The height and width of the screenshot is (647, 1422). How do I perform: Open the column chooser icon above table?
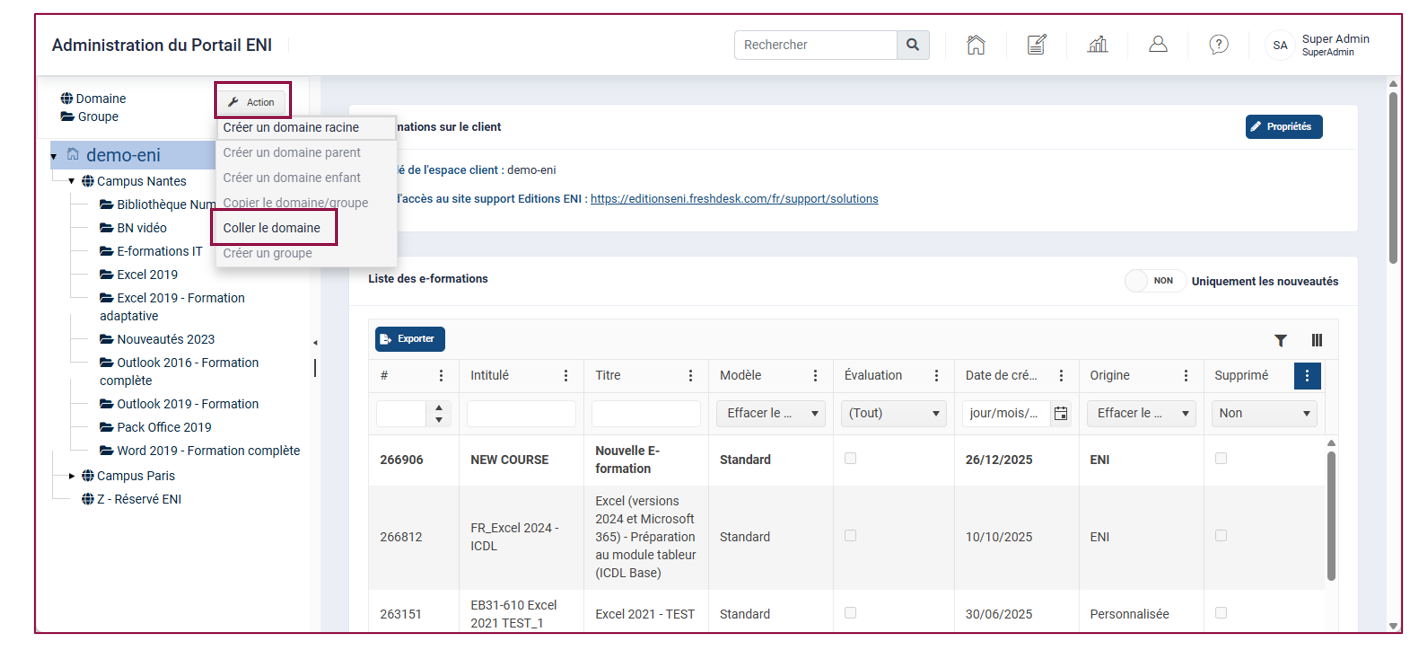click(x=1317, y=340)
